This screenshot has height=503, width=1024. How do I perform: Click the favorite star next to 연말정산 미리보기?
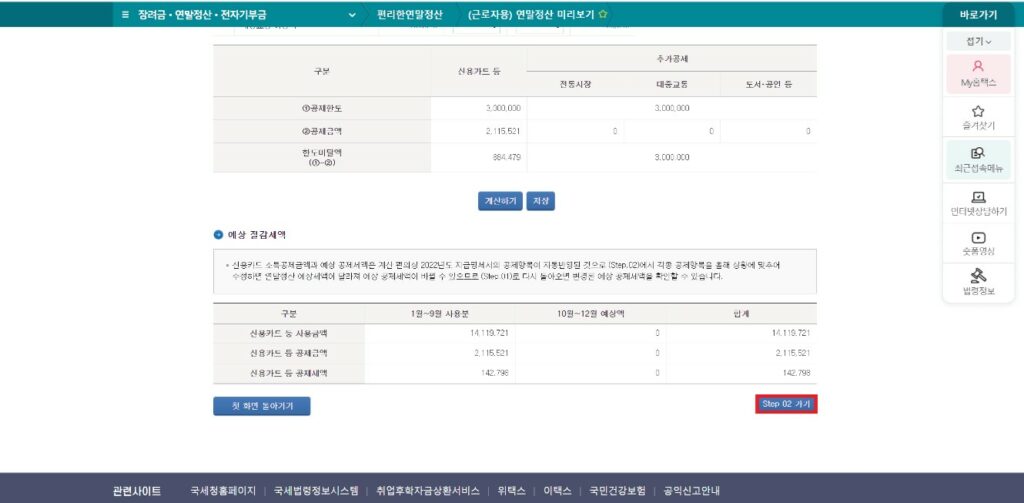pyautogui.click(x=603, y=15)
